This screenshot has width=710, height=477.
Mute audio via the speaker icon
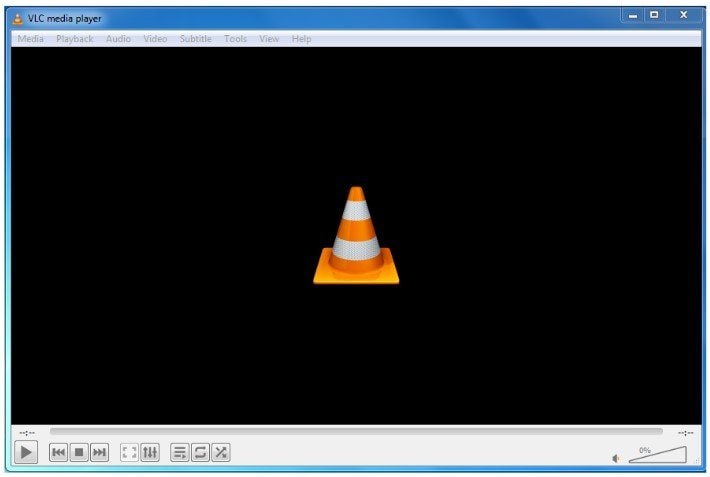click(616, 458)
